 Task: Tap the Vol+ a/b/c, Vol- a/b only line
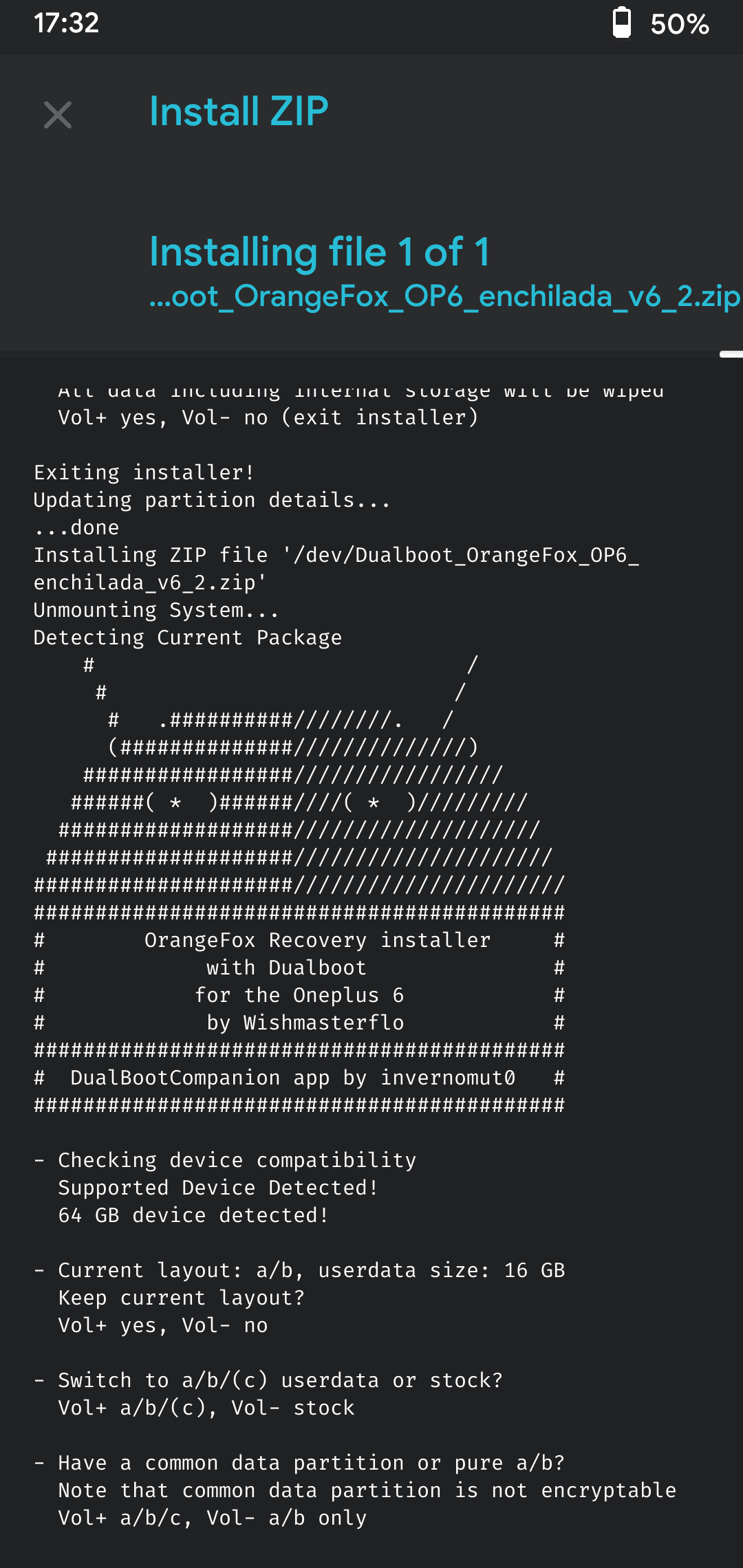[213, 1518]
